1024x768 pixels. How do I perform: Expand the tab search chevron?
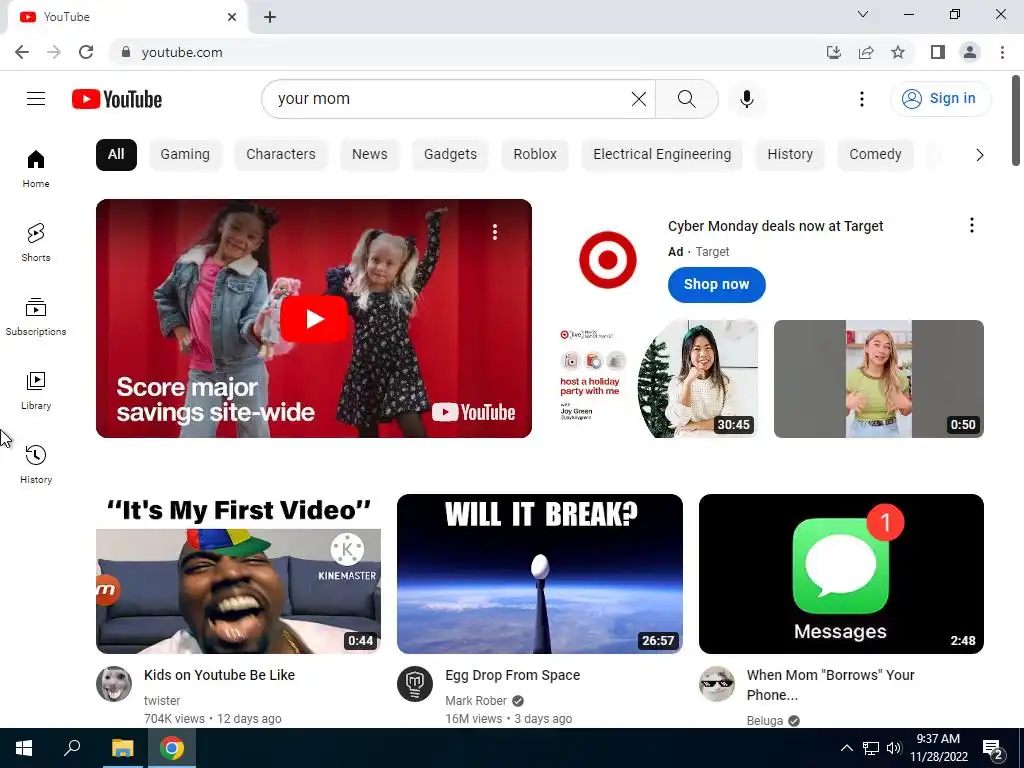click(x=863, y=14)
